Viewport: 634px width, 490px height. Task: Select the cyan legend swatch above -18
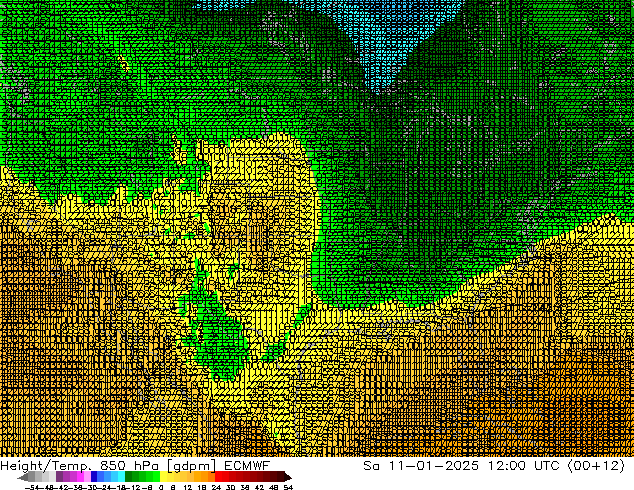pyautogui.click(x=121, y=476)
